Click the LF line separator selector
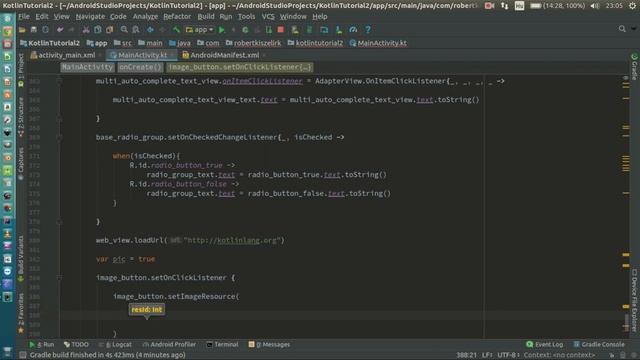 [x=487, y=355]
